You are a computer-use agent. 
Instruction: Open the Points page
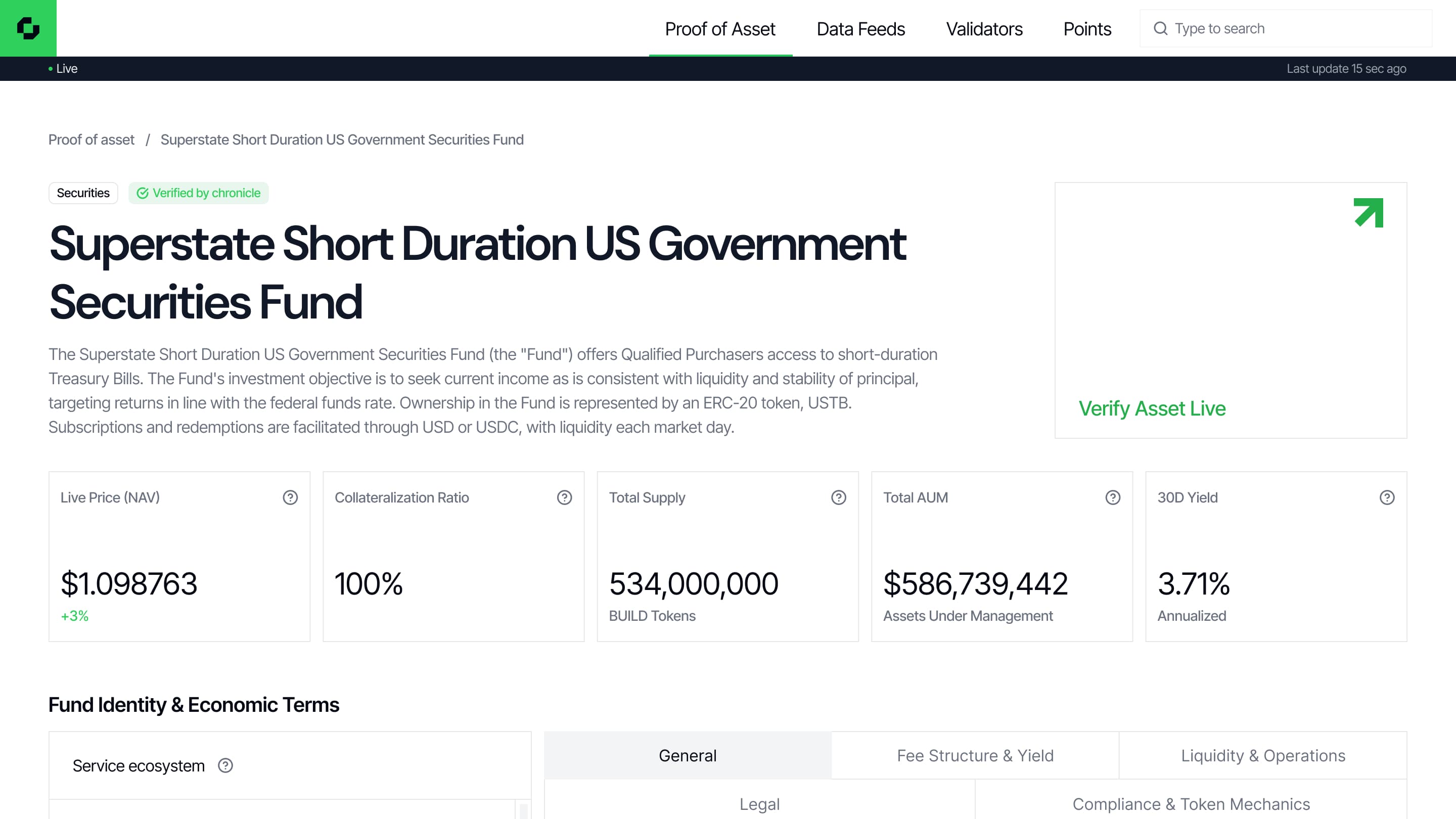1087,29
